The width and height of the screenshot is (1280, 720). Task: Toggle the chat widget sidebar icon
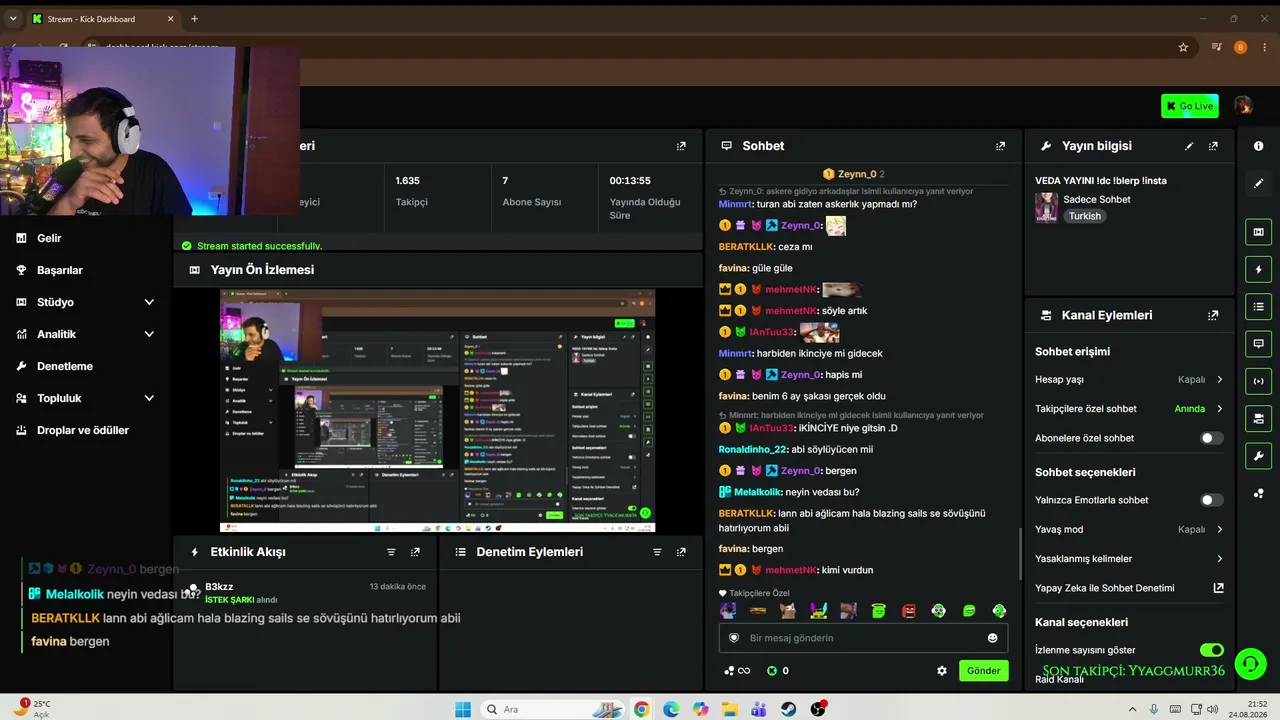coord(1258,343)
